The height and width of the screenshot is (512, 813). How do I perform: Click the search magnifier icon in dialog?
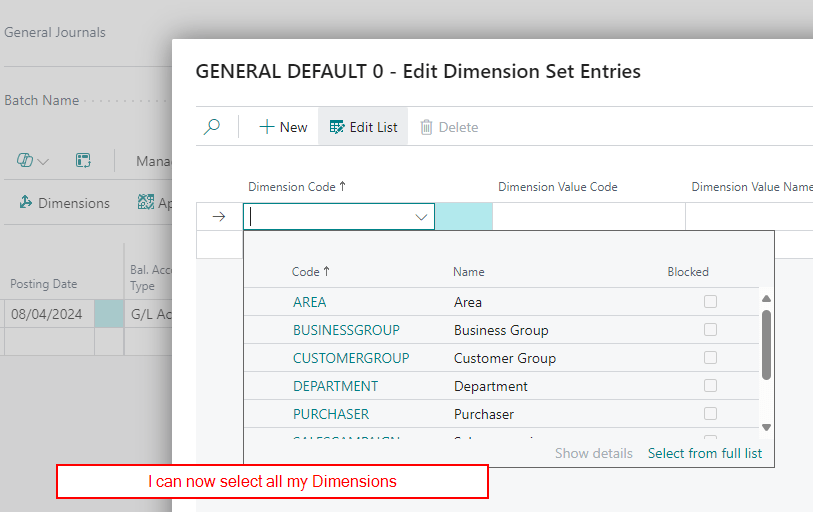tap(212, 127)
